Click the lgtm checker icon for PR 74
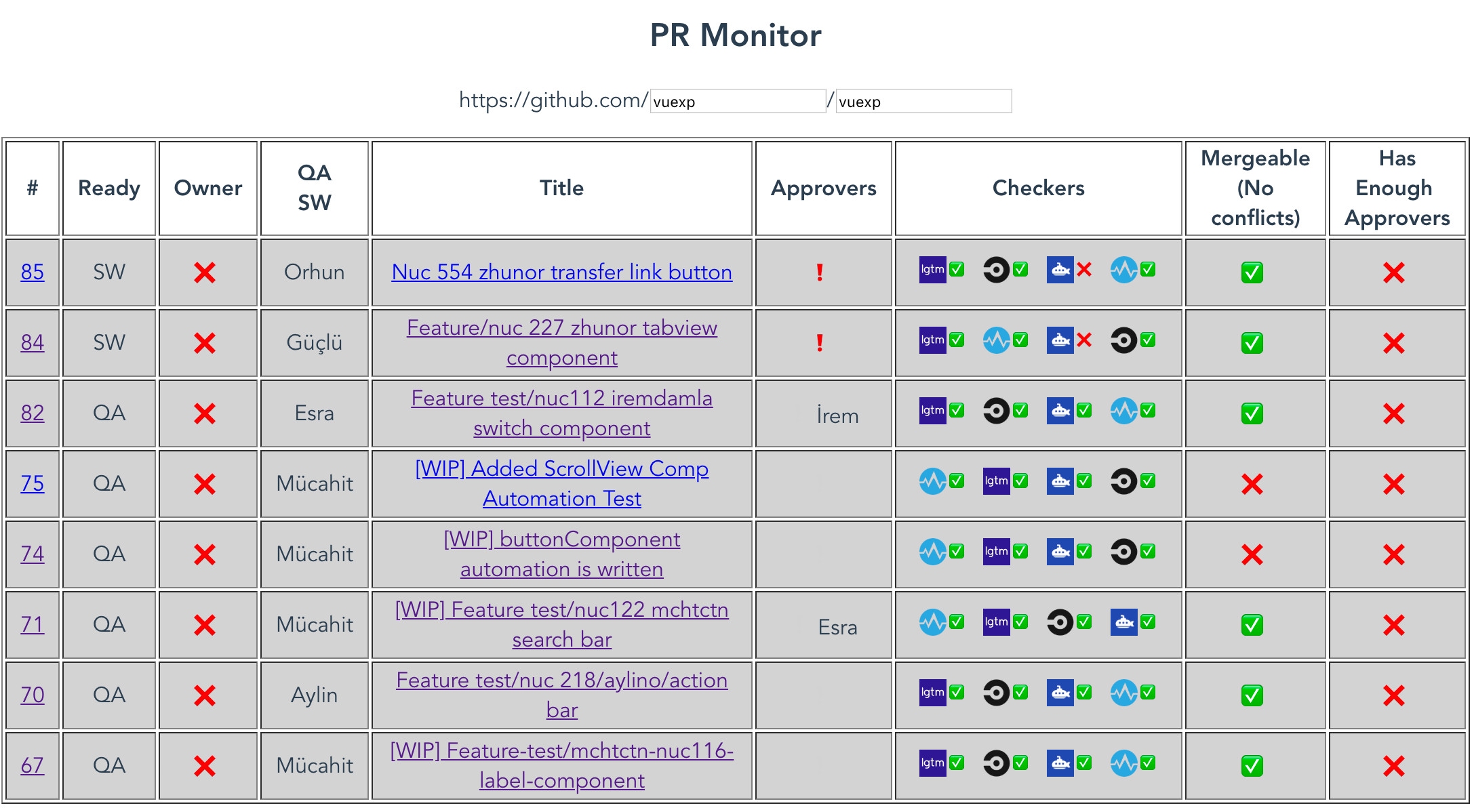This screenshot has height=812, width=1474. pyautogui.click(x=996, y=552)
